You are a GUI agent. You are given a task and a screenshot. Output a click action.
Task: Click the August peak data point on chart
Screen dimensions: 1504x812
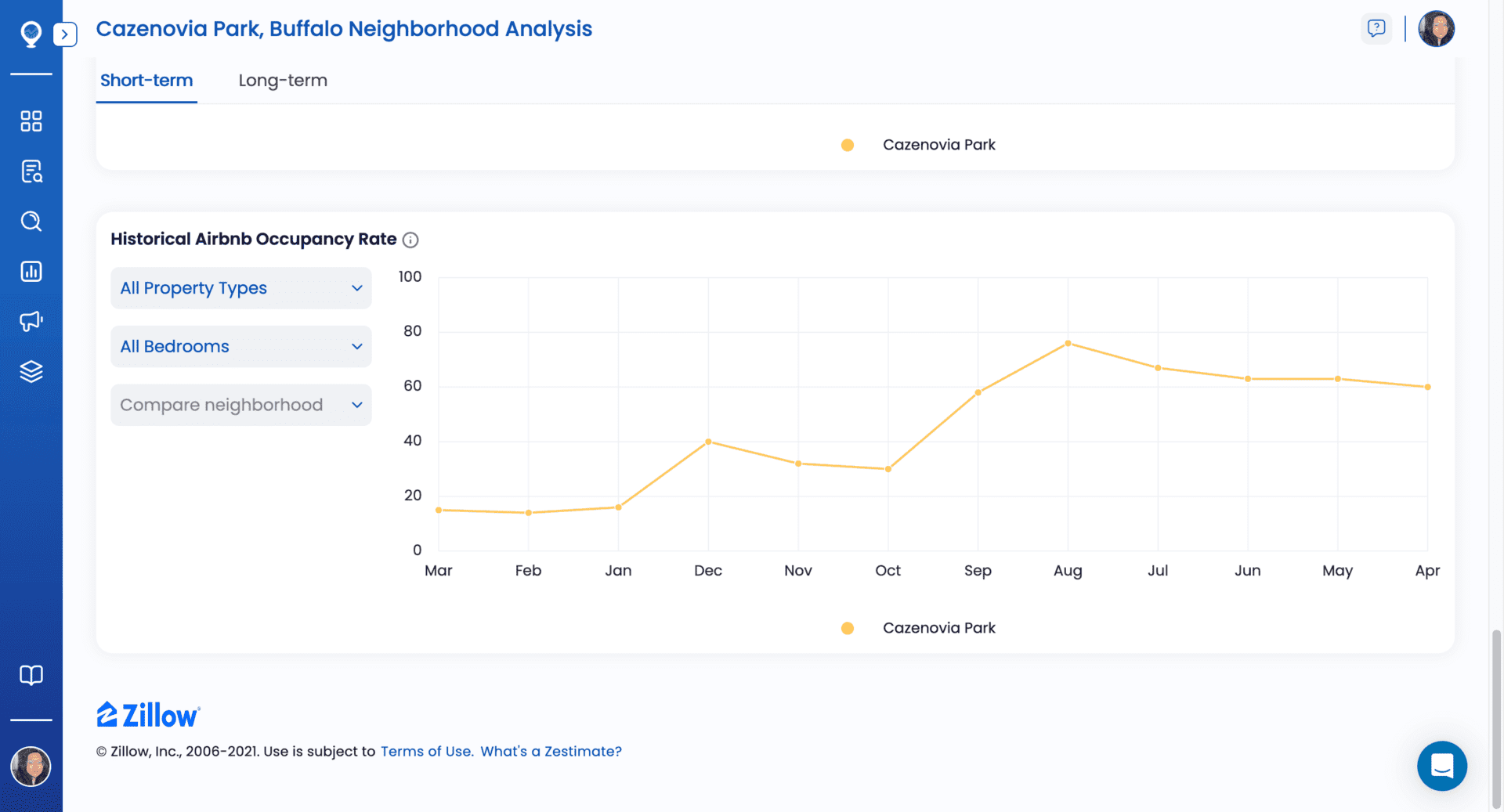point(1068,343)
